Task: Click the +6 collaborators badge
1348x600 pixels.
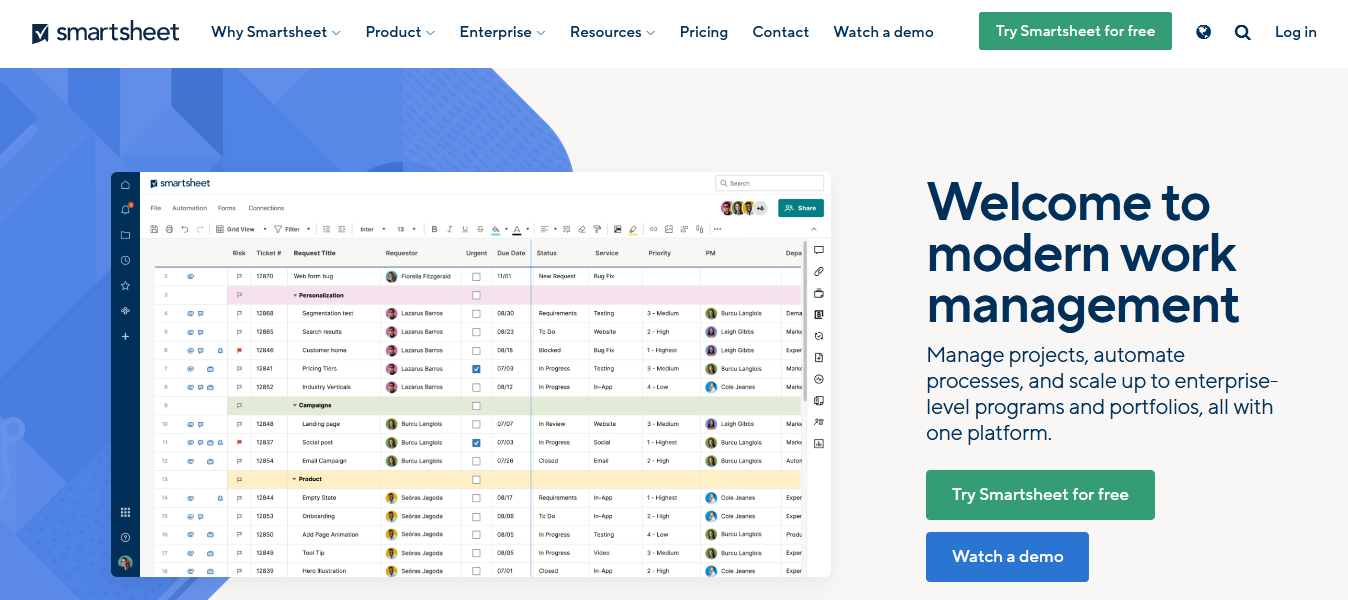Action: point(760,208)
